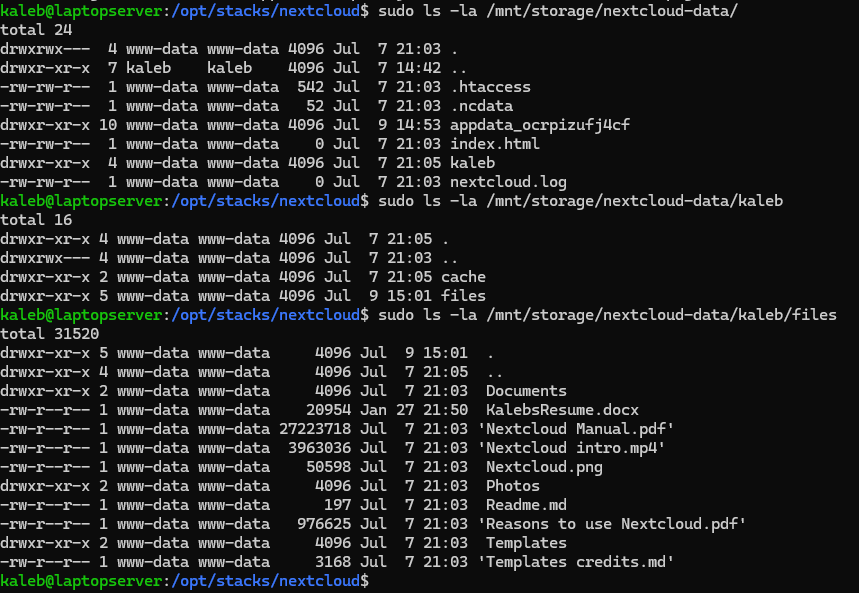The height and width of the screenshot is (593, 859).
Task: Click the nextcloud.log filename
Action: [x=508, y=182]
